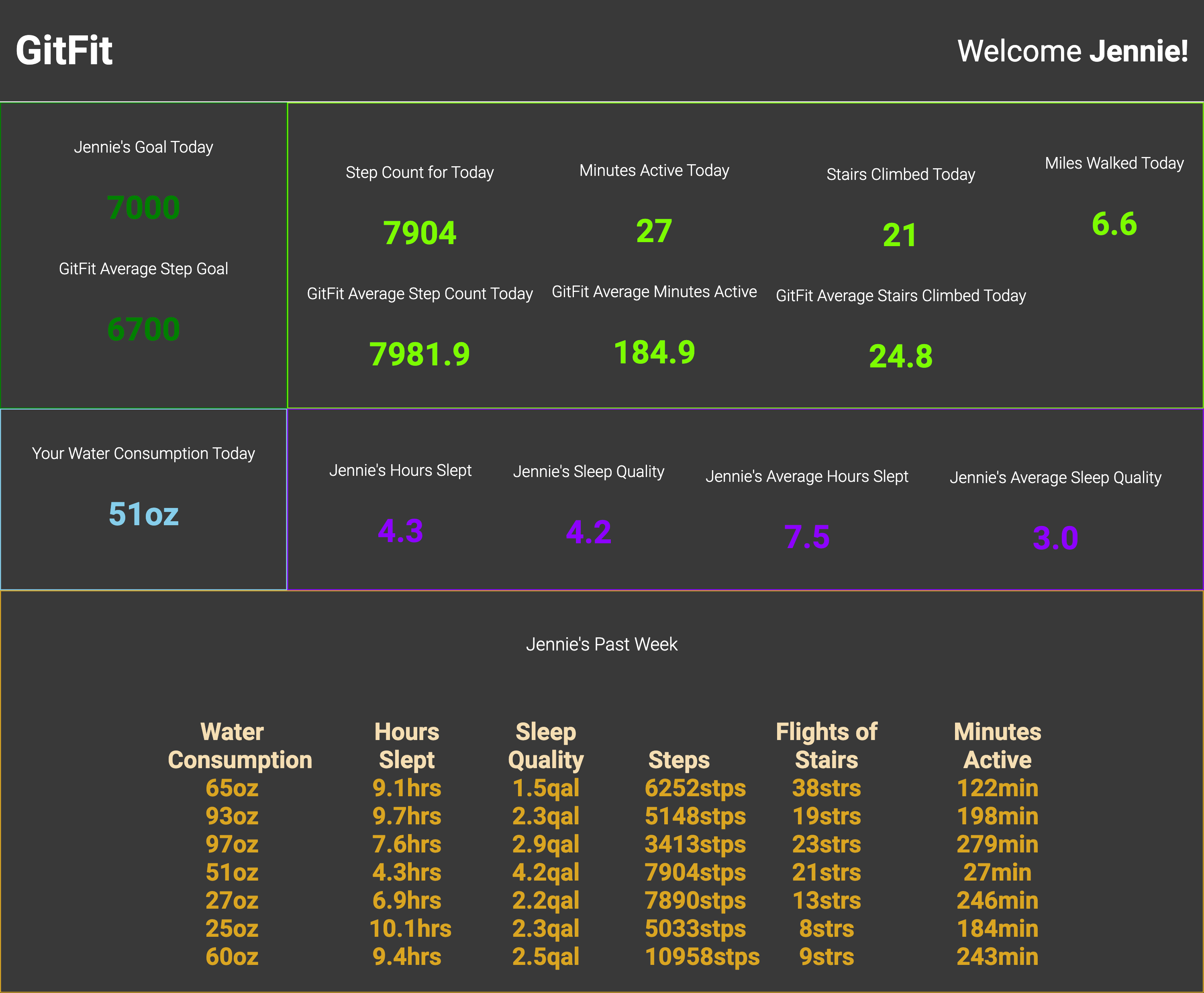Select Your Water Consumption Today 51oz

pos(143,514)
